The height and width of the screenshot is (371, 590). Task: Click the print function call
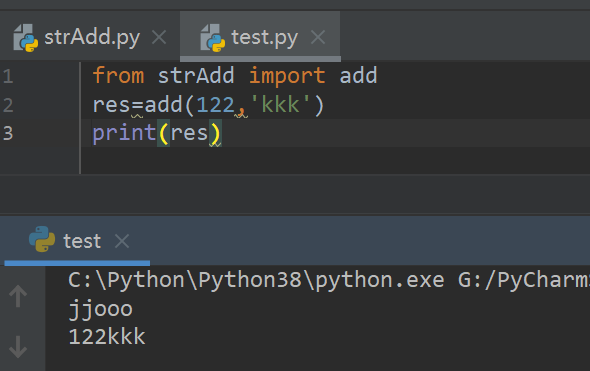(125, 133)
